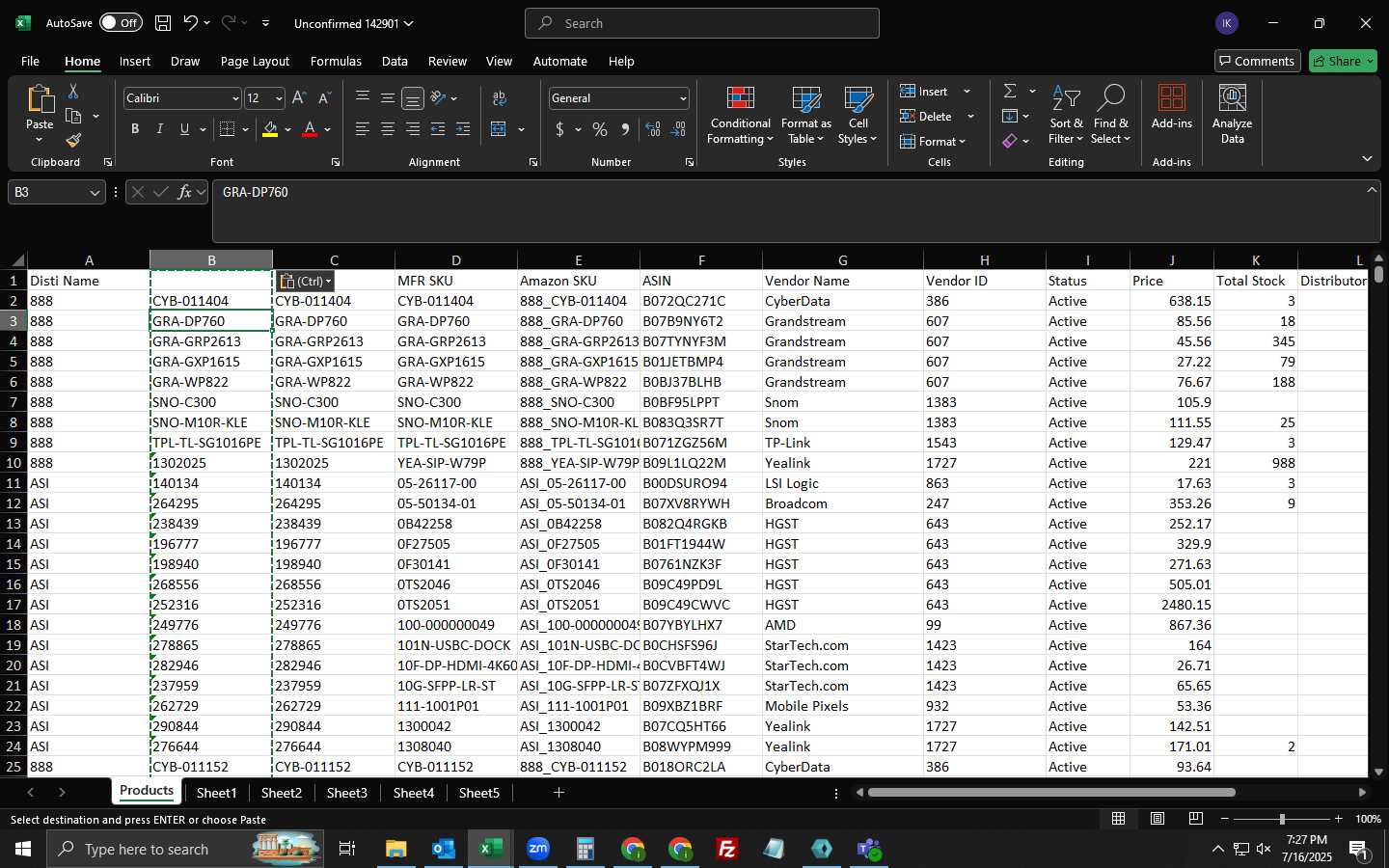Click the Borders icon

[228, 129]
